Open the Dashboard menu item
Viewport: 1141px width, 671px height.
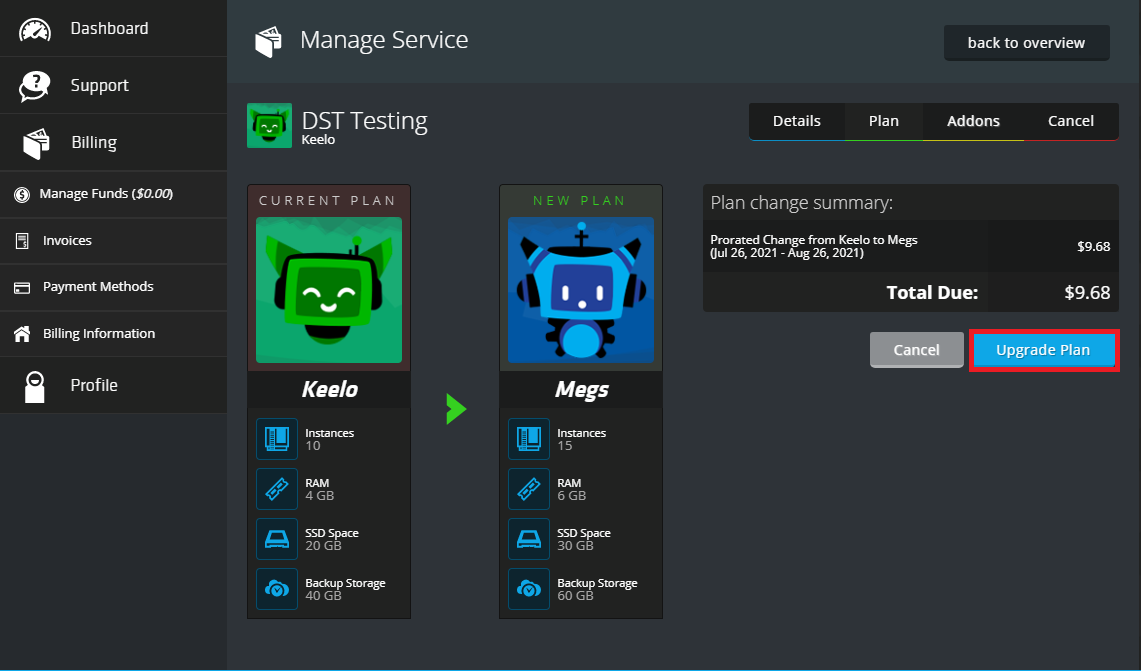pyautogui.click(x=114, y=28)
